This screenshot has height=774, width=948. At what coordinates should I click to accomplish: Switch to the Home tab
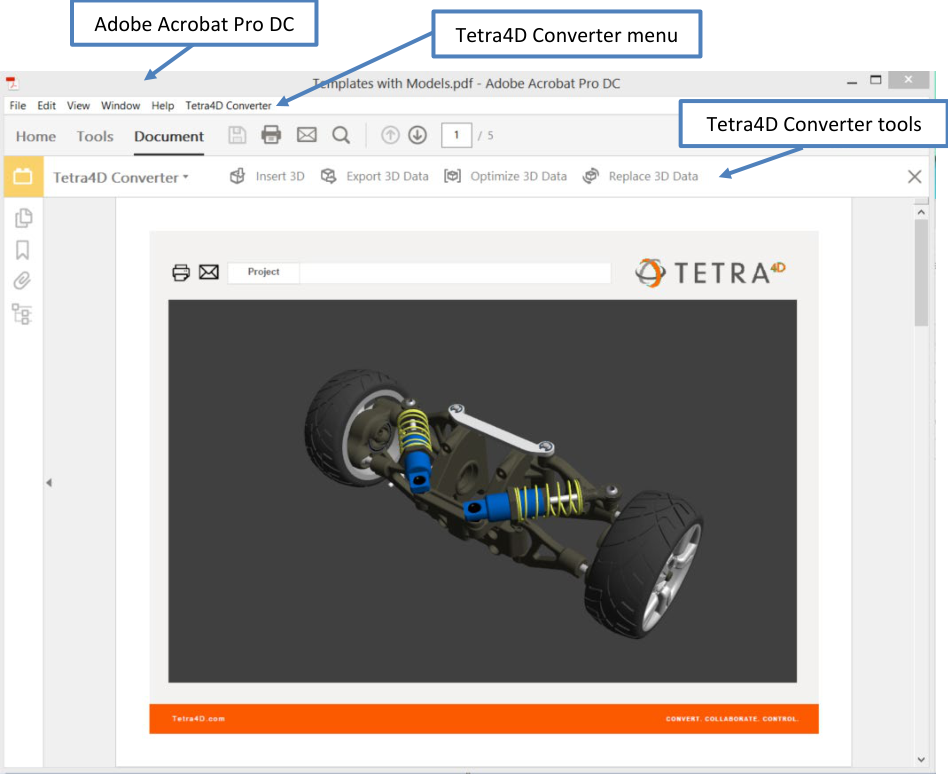[36, 137]
